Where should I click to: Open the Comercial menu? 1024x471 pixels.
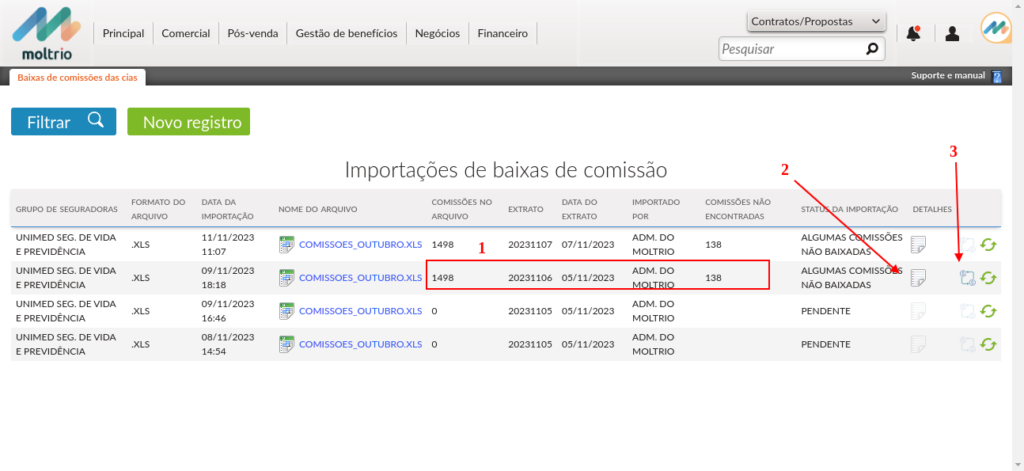click(x=186, y=34)
